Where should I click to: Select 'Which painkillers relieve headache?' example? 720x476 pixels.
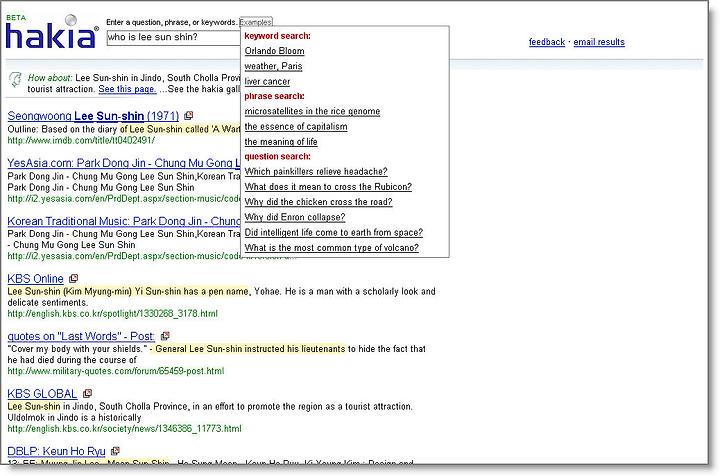(316, 171)
